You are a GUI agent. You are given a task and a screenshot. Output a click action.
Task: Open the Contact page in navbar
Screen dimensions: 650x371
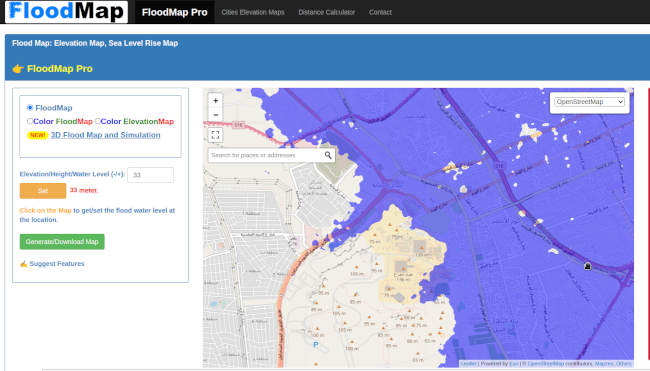point(380,12)
